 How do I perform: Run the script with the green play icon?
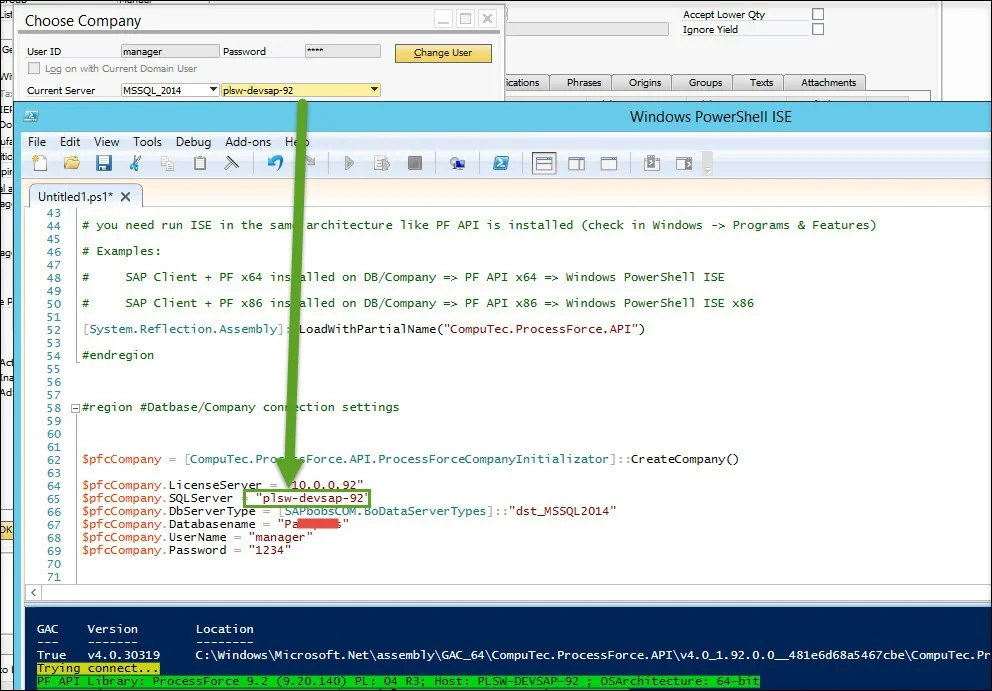click(x=349, y=163)
